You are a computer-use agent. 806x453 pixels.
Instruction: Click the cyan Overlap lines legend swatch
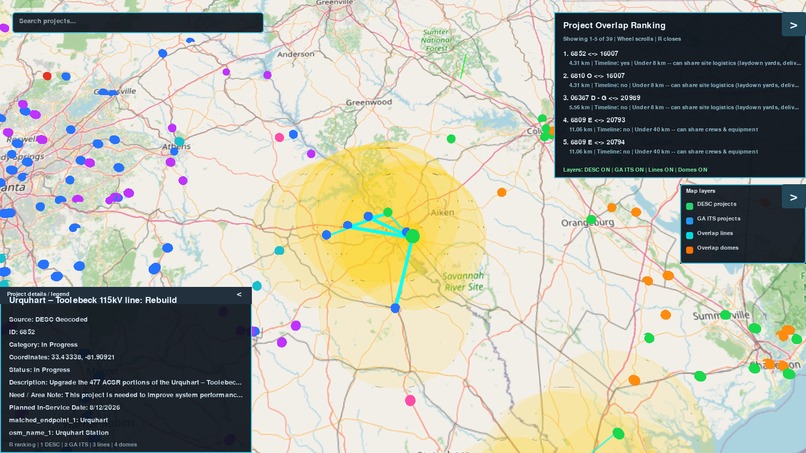pos(689,235)
